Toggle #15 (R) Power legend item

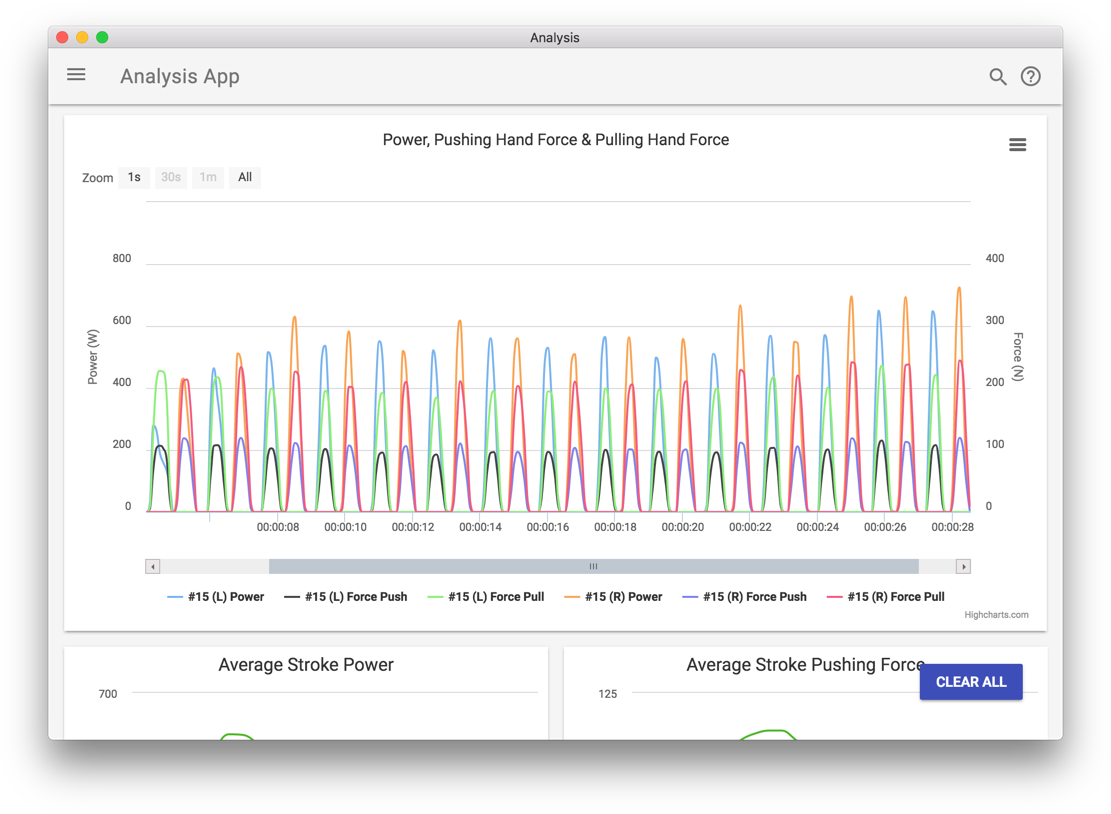click(613, 597)
